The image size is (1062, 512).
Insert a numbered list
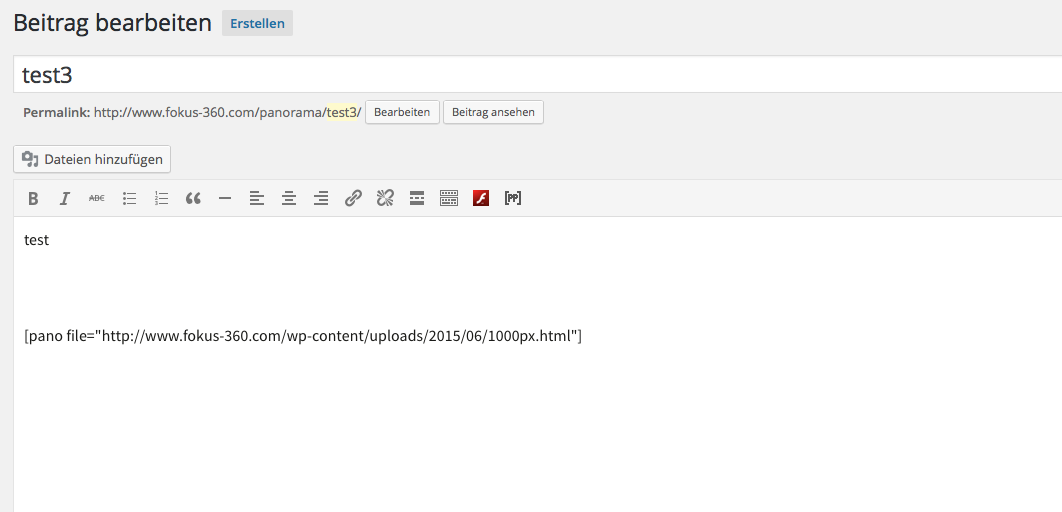coord(161,199)
